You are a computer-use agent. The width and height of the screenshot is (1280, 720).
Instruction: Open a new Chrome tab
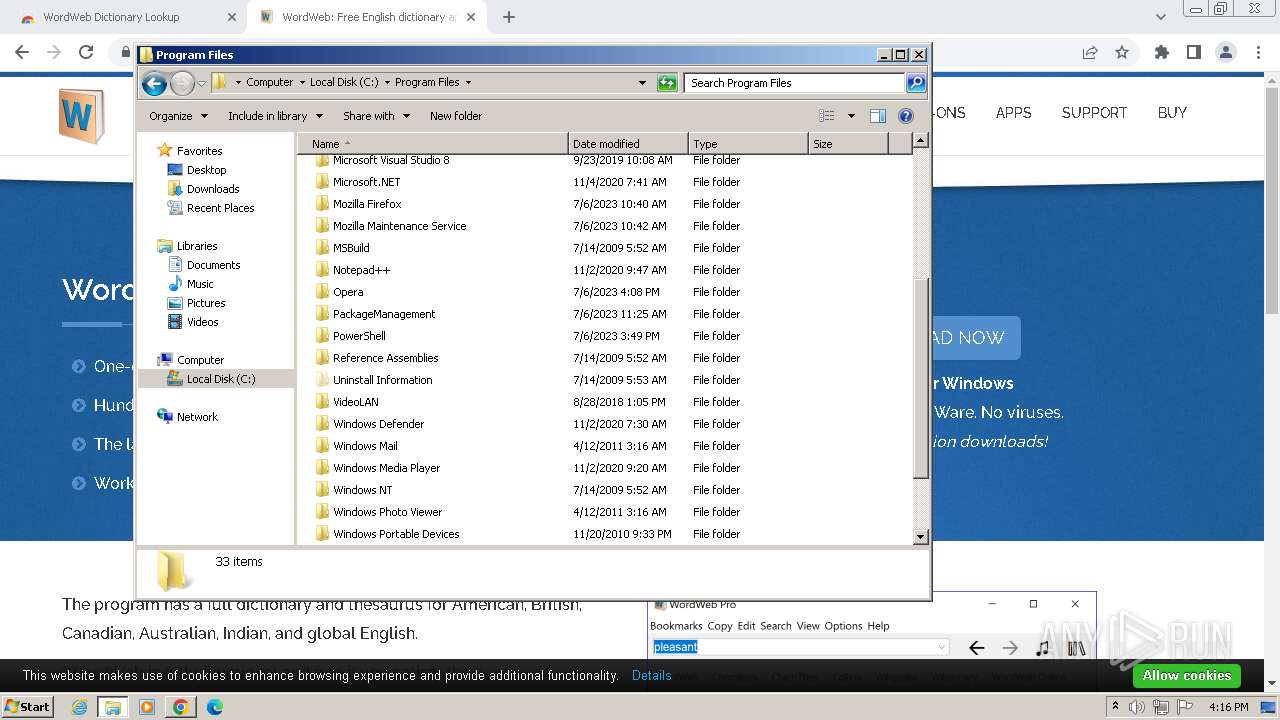click(509, 17)
